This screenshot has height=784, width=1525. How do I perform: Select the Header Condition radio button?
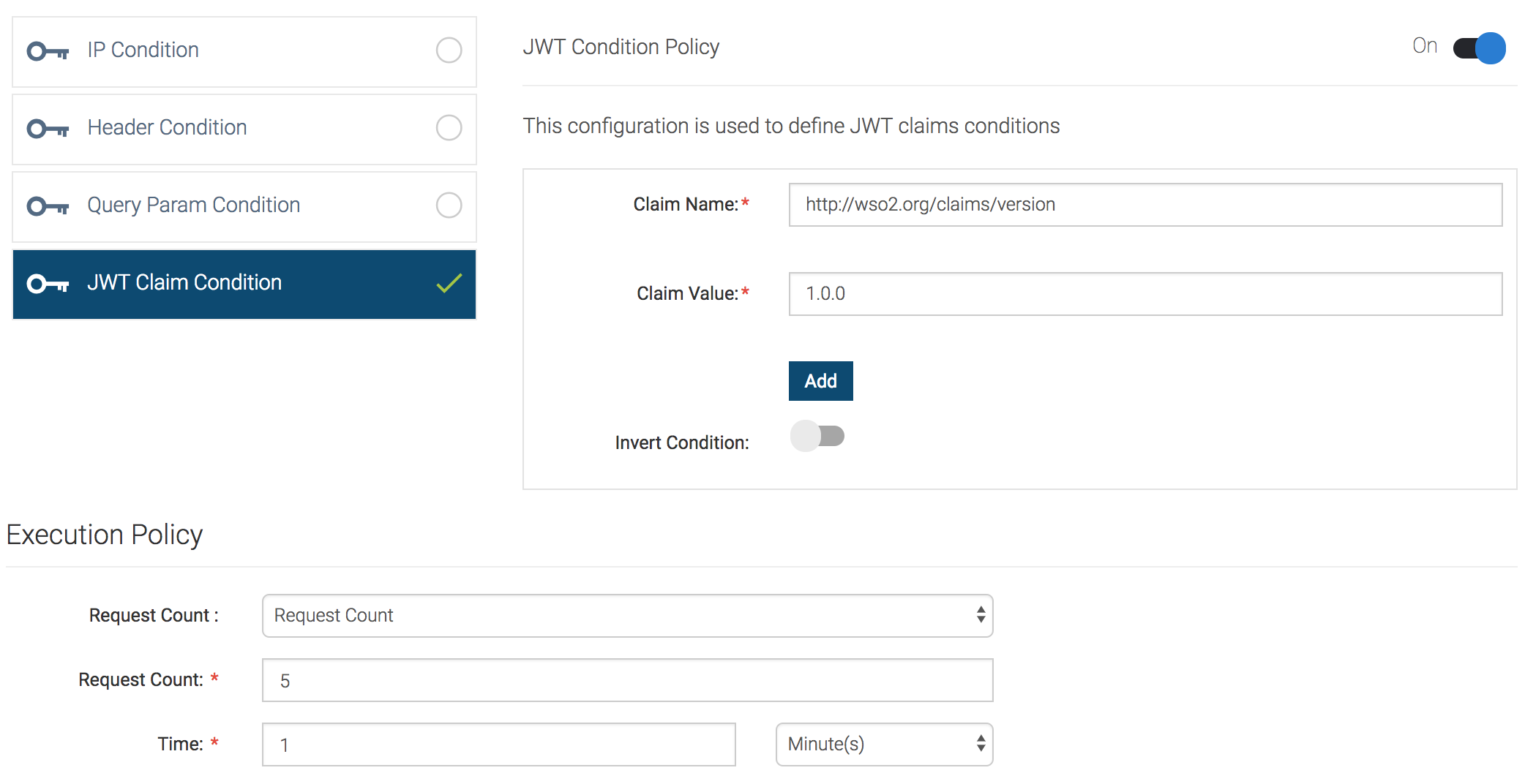coord(449,129)
